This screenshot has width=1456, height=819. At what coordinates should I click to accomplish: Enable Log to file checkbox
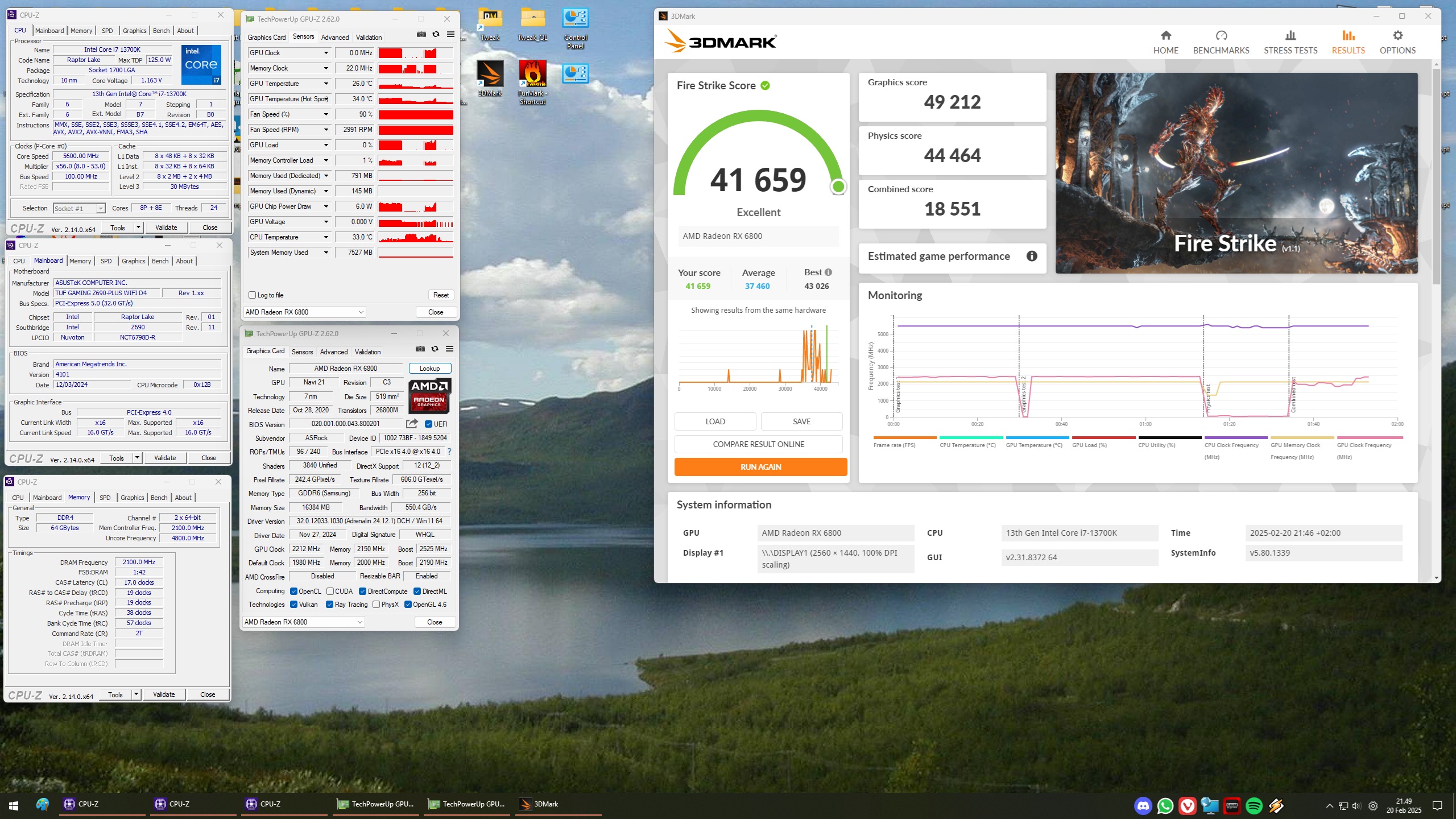253,295
